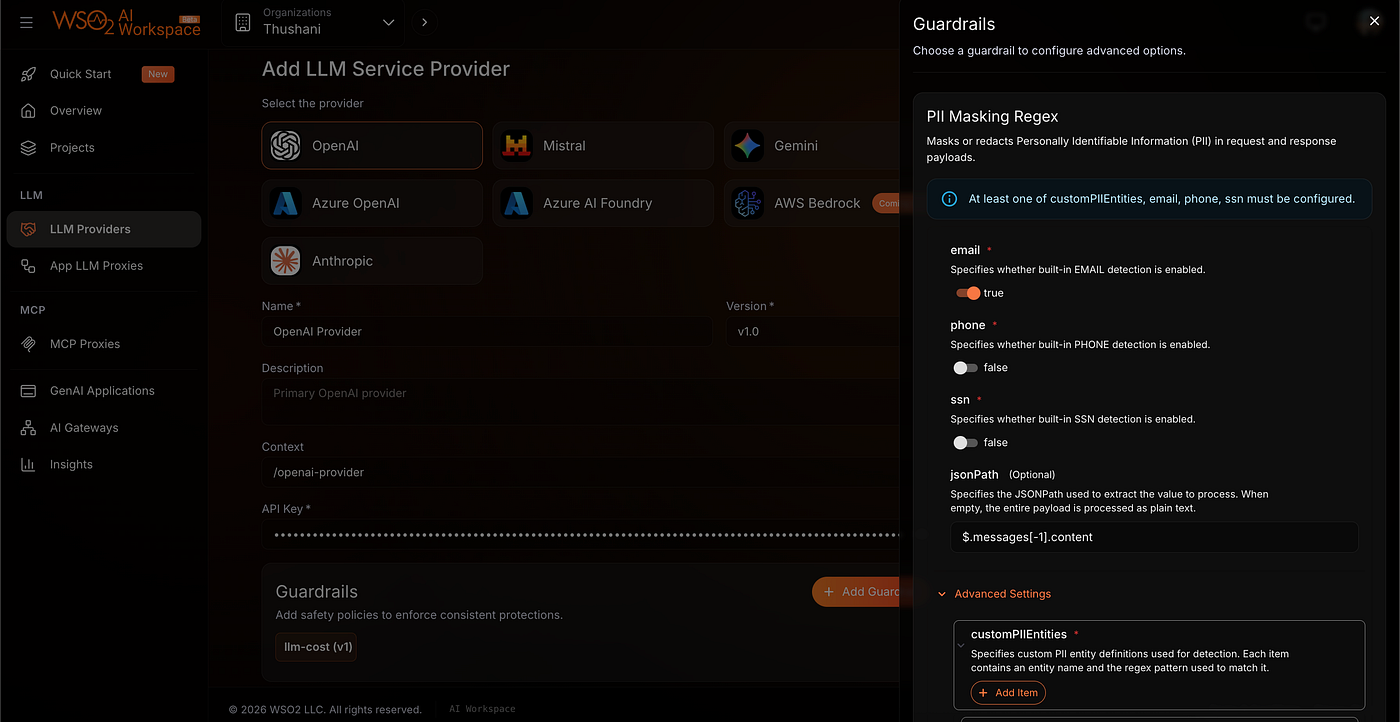Viewport: 1400px width, 722px height.
Task: Click the "Add LLM Service Provider" heading
Action: [386, 69]
